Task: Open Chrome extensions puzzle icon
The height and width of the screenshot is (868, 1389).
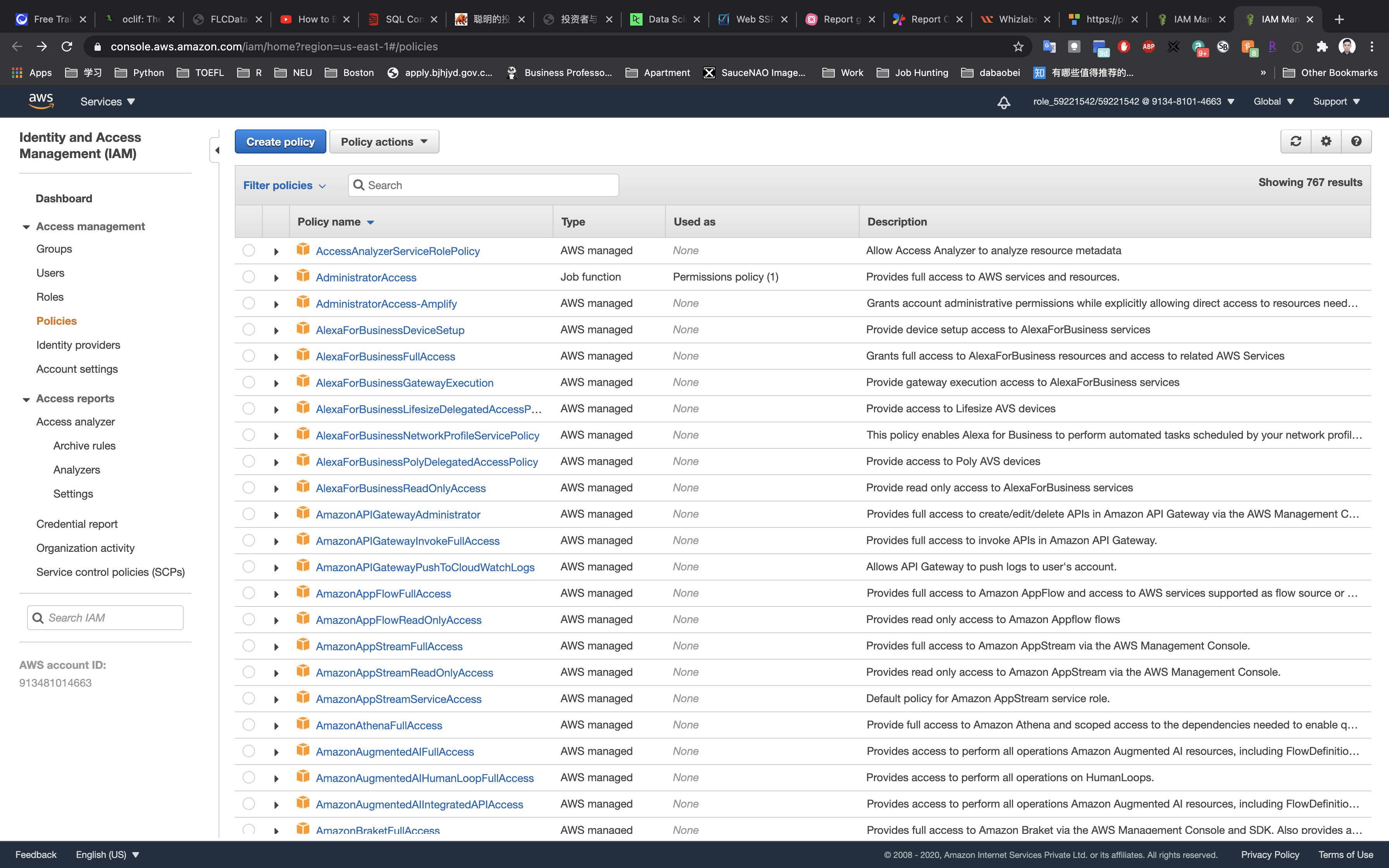Action: pos(1322,46)
